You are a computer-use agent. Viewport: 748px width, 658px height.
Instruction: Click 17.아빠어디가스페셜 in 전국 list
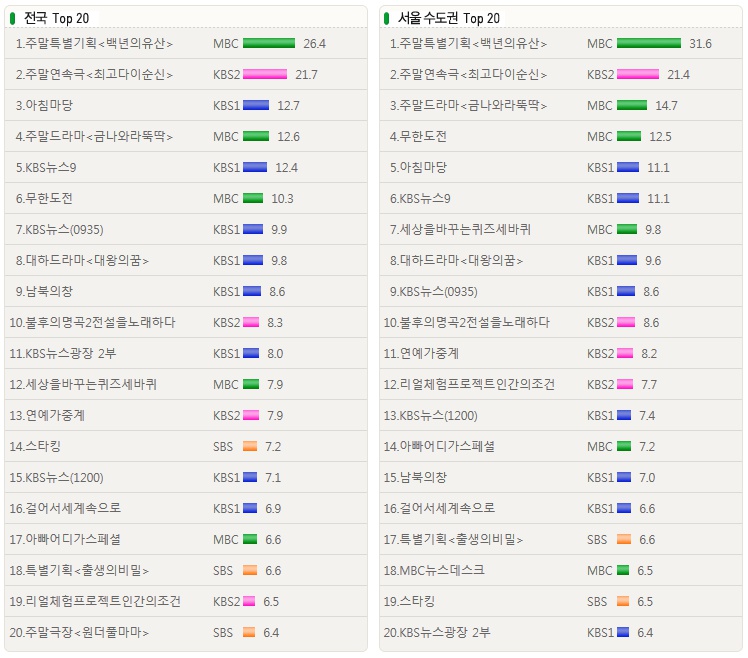(x=65, y=540)
